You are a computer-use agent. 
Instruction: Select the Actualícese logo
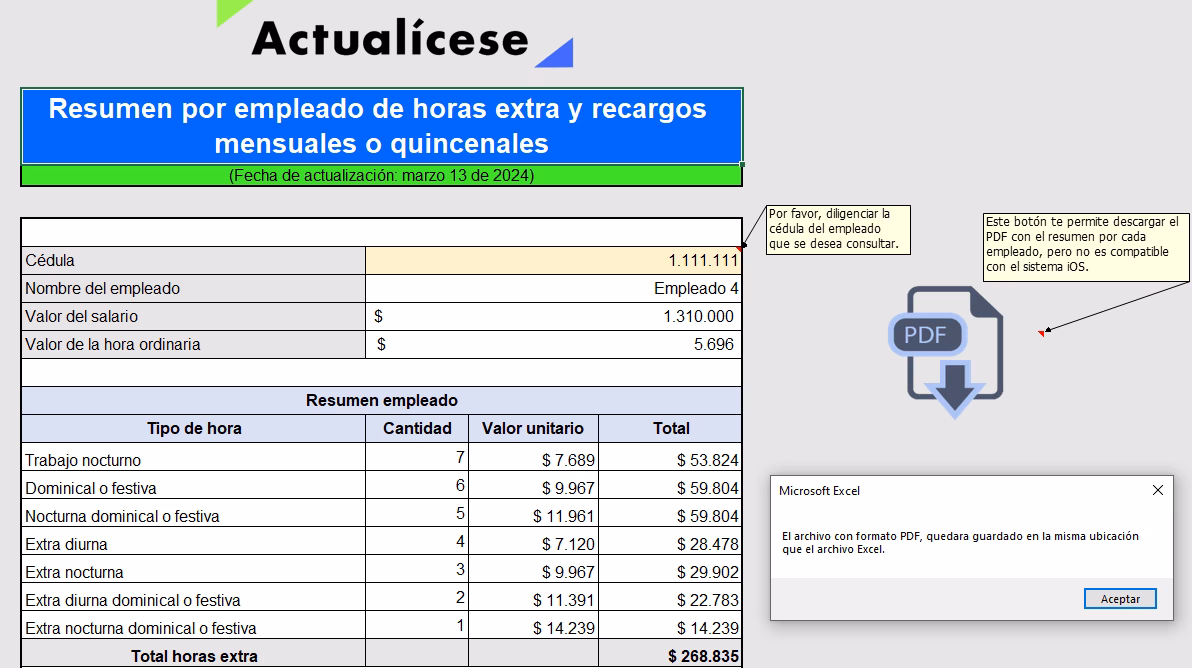(390, 38)
